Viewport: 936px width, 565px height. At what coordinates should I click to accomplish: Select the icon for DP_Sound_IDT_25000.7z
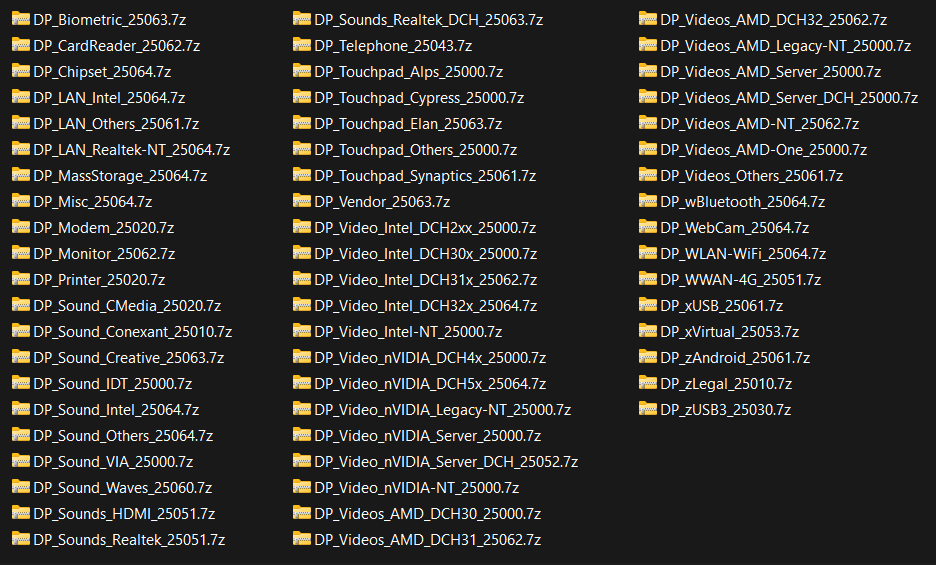click(21, 382)
